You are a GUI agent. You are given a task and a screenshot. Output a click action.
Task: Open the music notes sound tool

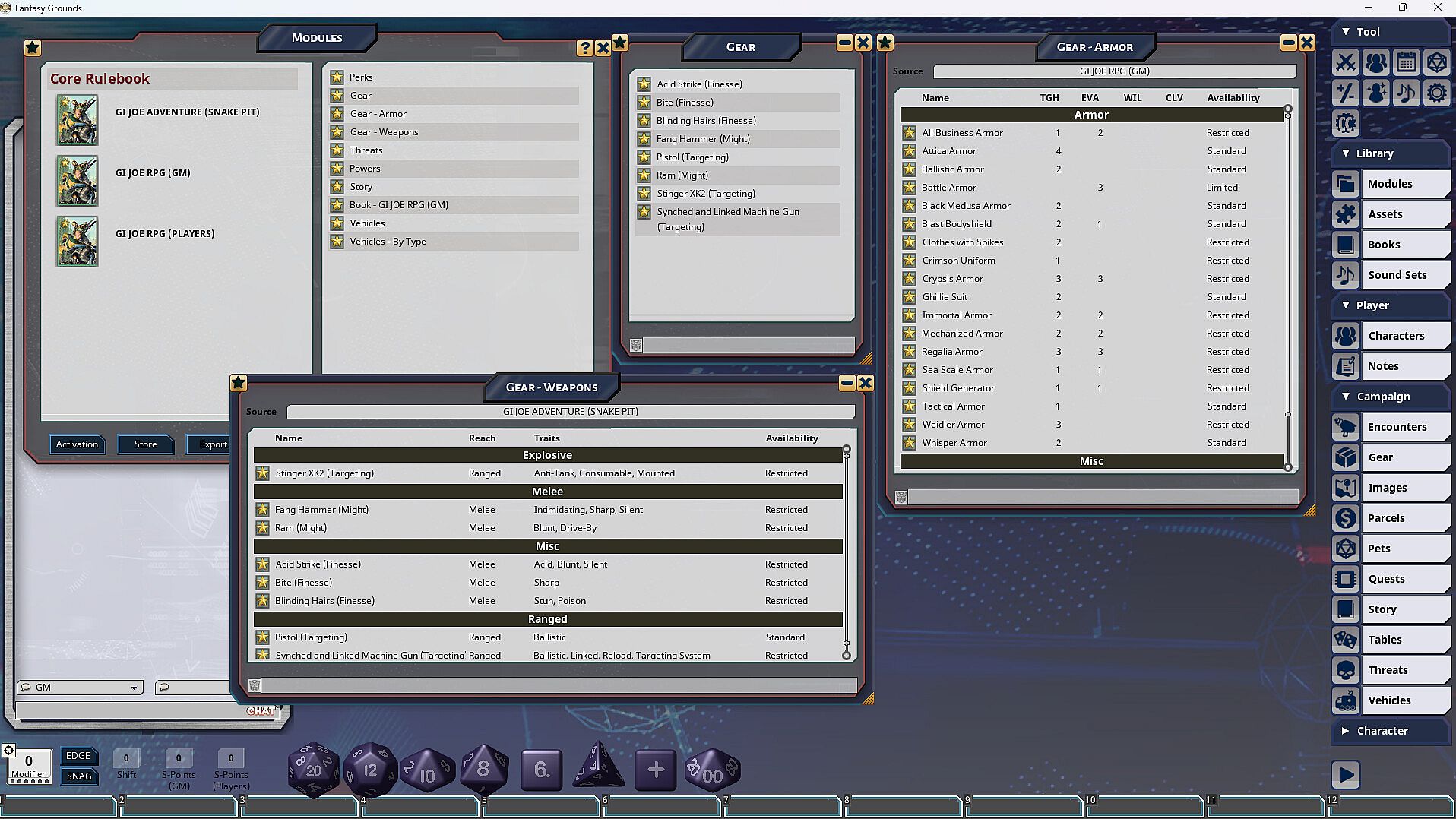(x=1406, y=93)
